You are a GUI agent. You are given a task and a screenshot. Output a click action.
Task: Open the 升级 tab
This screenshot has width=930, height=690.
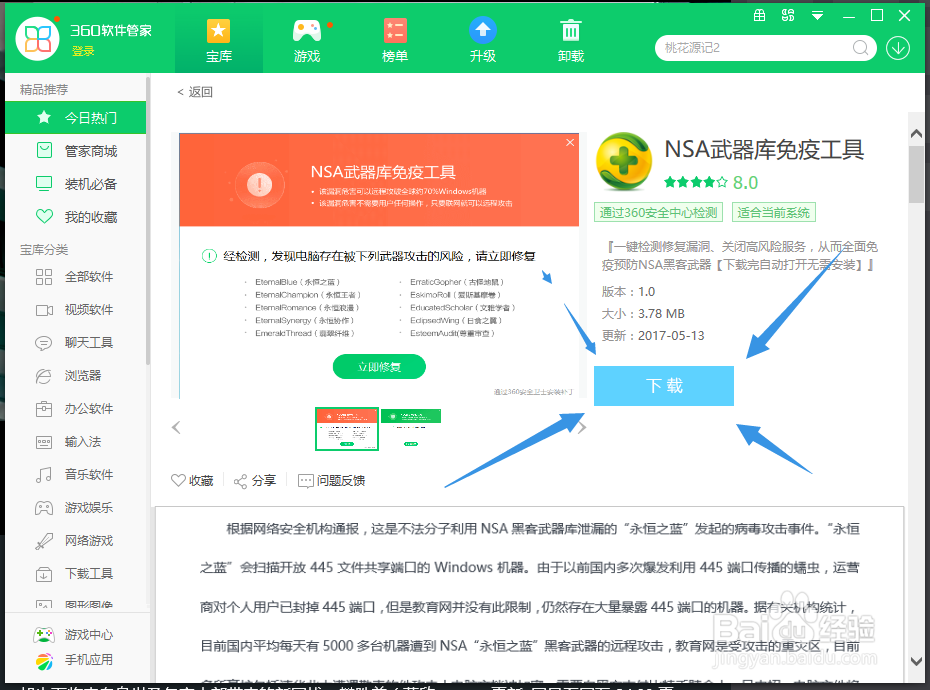[483, 41]
